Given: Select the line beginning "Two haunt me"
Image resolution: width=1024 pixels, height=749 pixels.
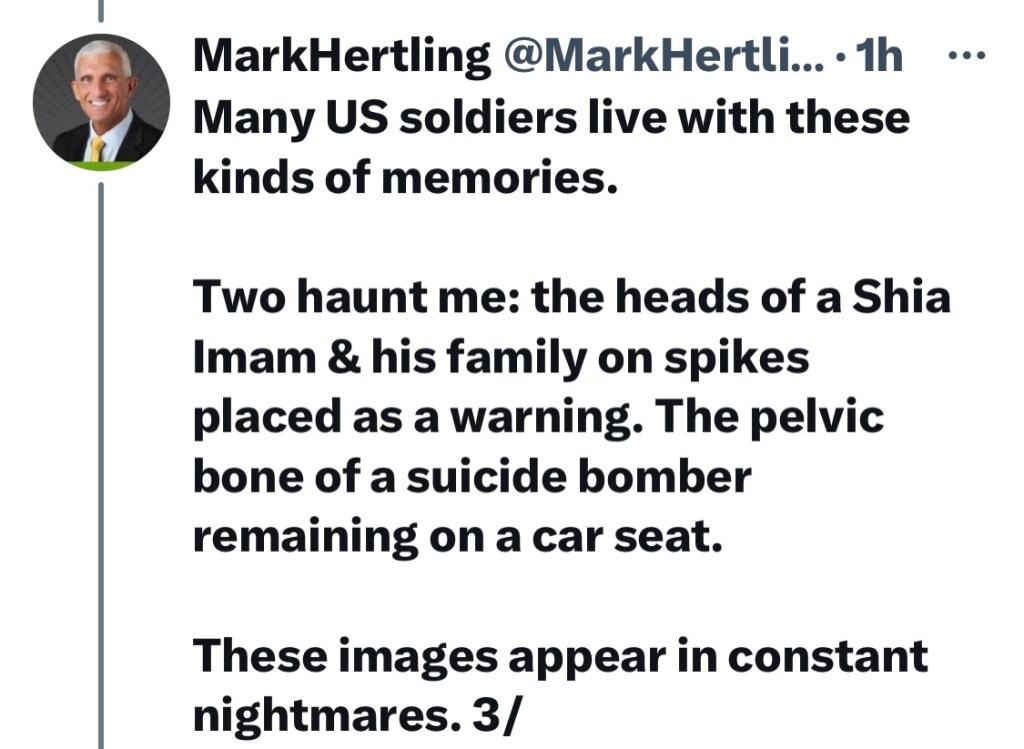Looking at the screenshot, I should pyautogui.click(x=571, y=297).
